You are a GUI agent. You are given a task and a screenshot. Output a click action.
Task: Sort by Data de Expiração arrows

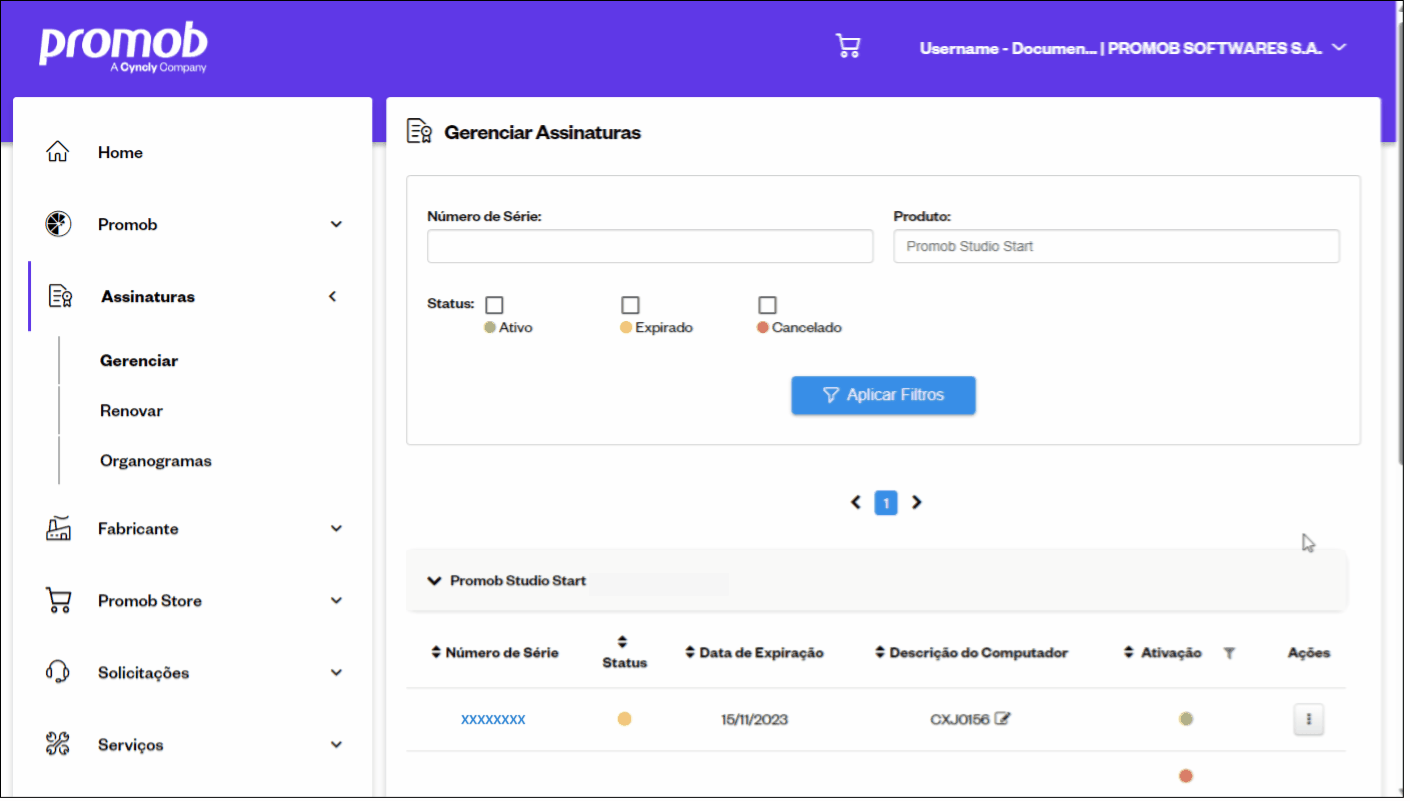click(690, 652)
